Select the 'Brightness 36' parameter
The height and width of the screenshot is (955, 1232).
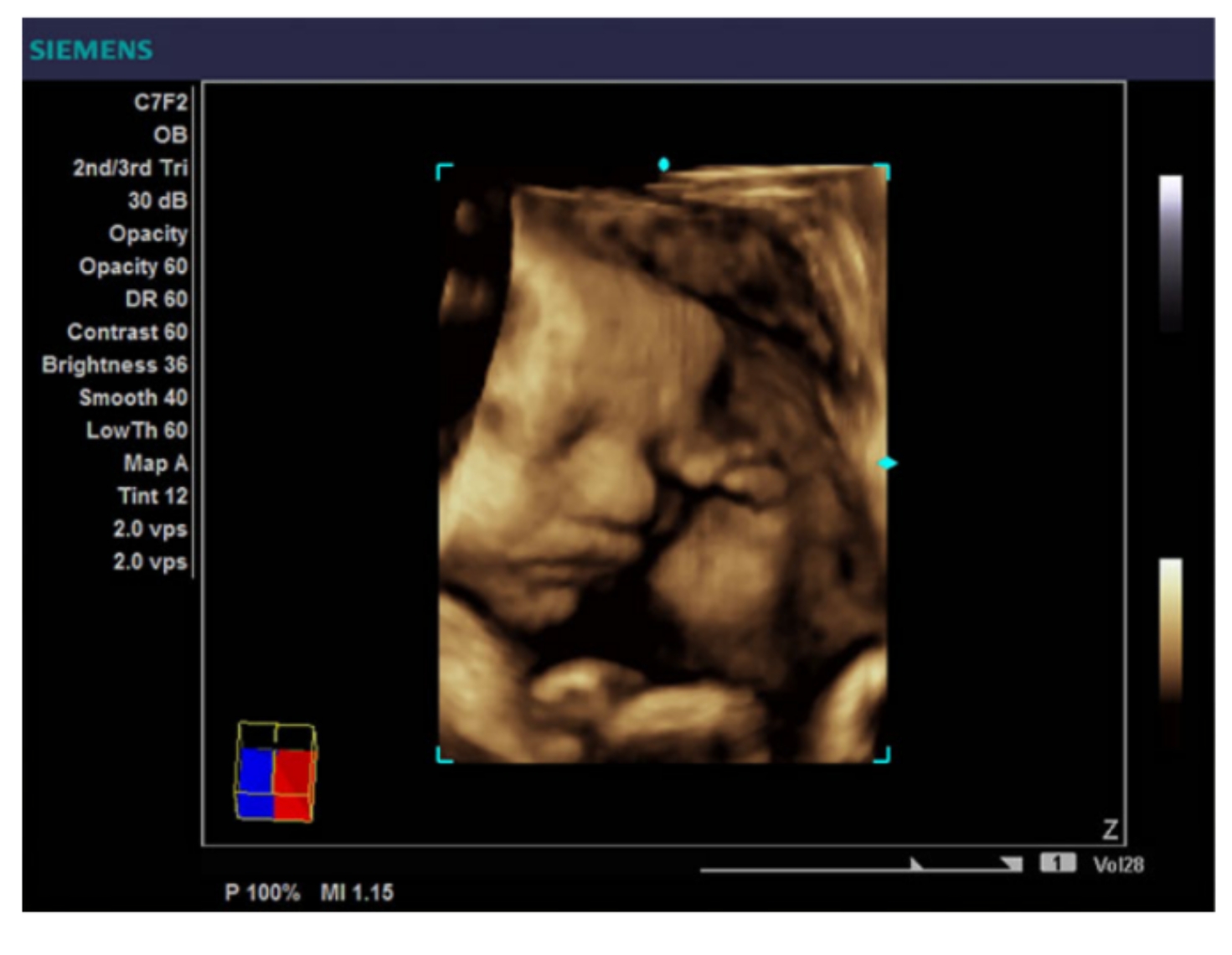pyautogui.click(x=115, y=364)
